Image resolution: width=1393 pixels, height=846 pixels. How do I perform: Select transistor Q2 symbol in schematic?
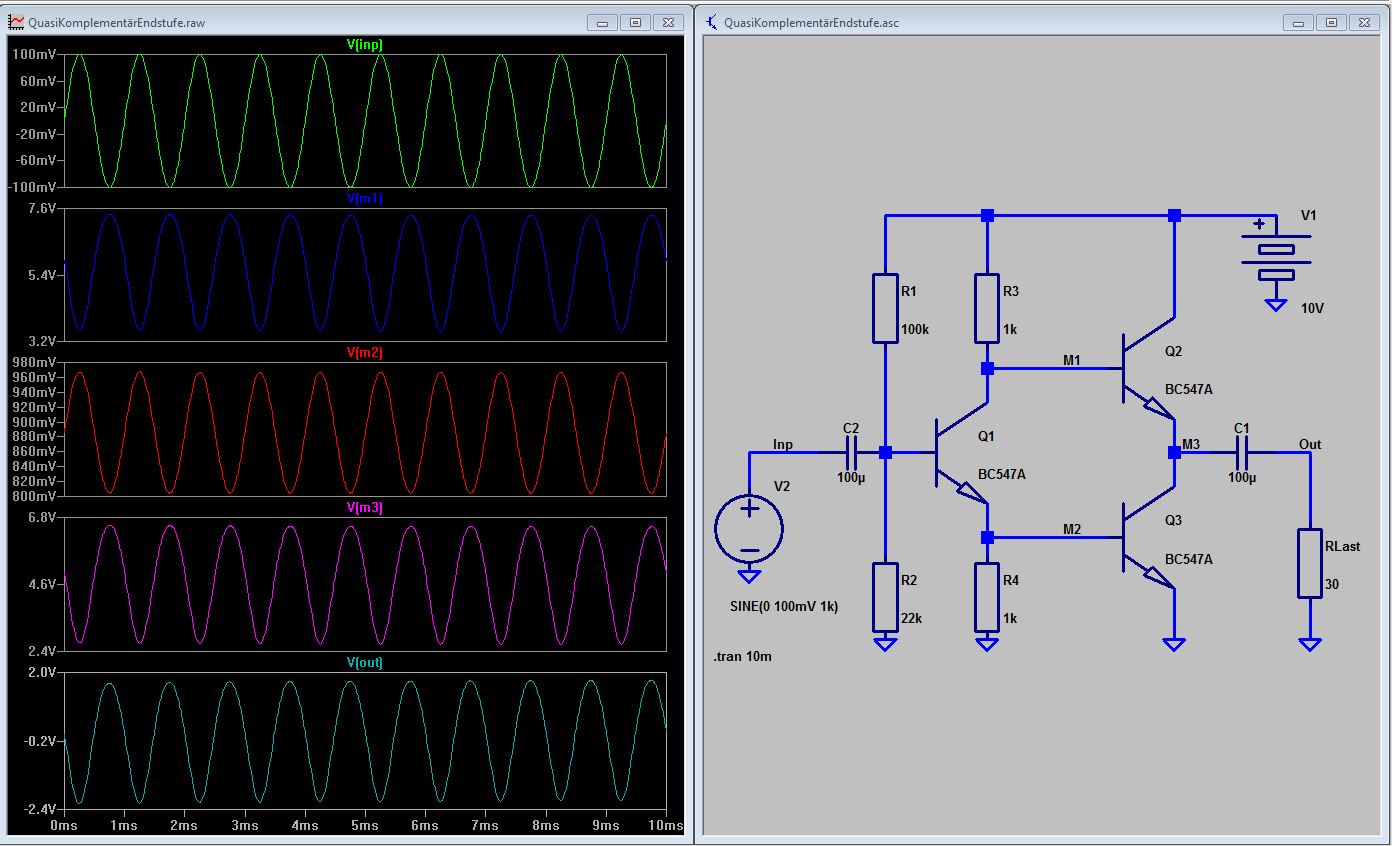(x=1147, y=368)
